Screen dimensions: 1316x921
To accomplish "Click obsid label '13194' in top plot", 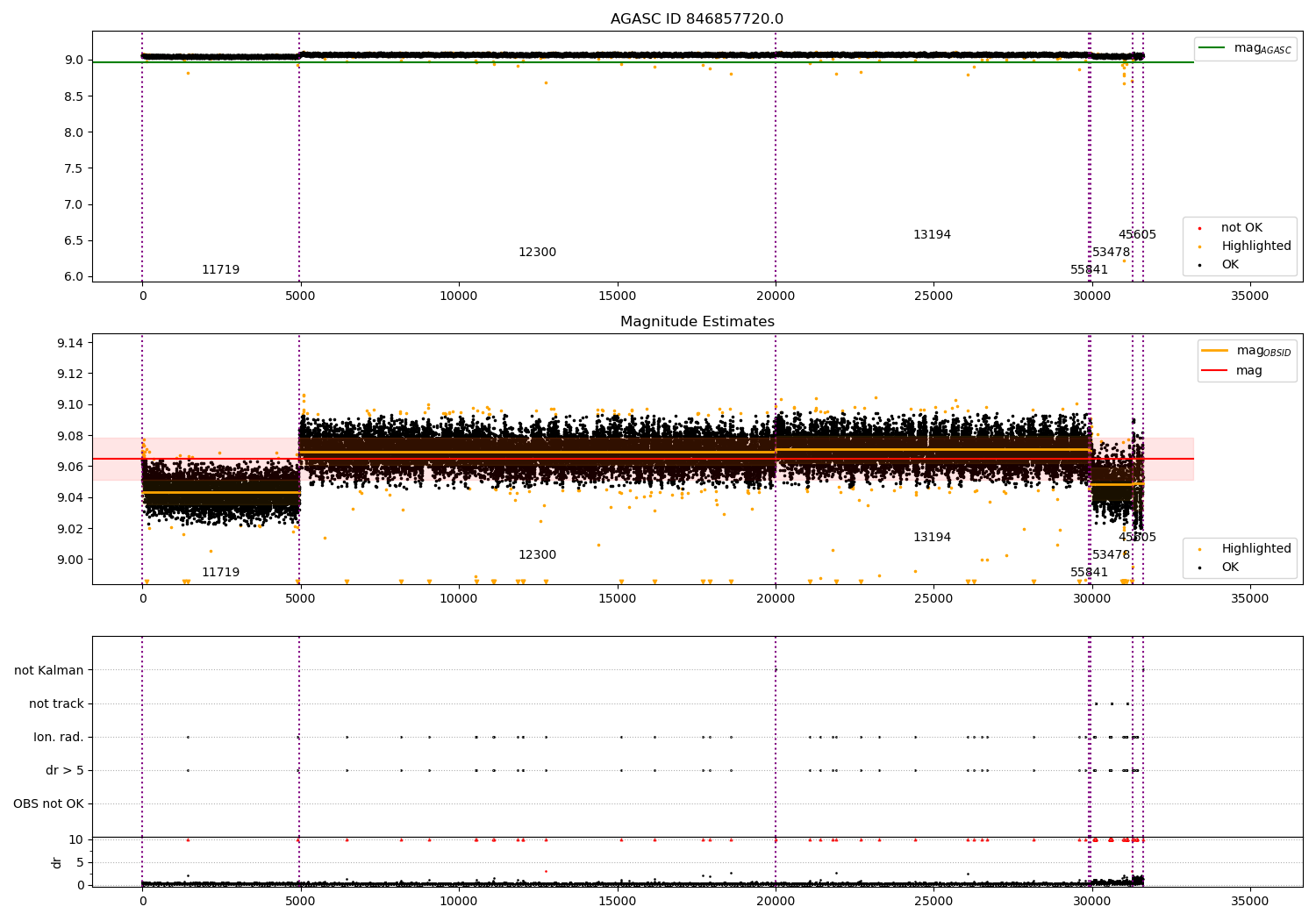I will click(932, 235).
